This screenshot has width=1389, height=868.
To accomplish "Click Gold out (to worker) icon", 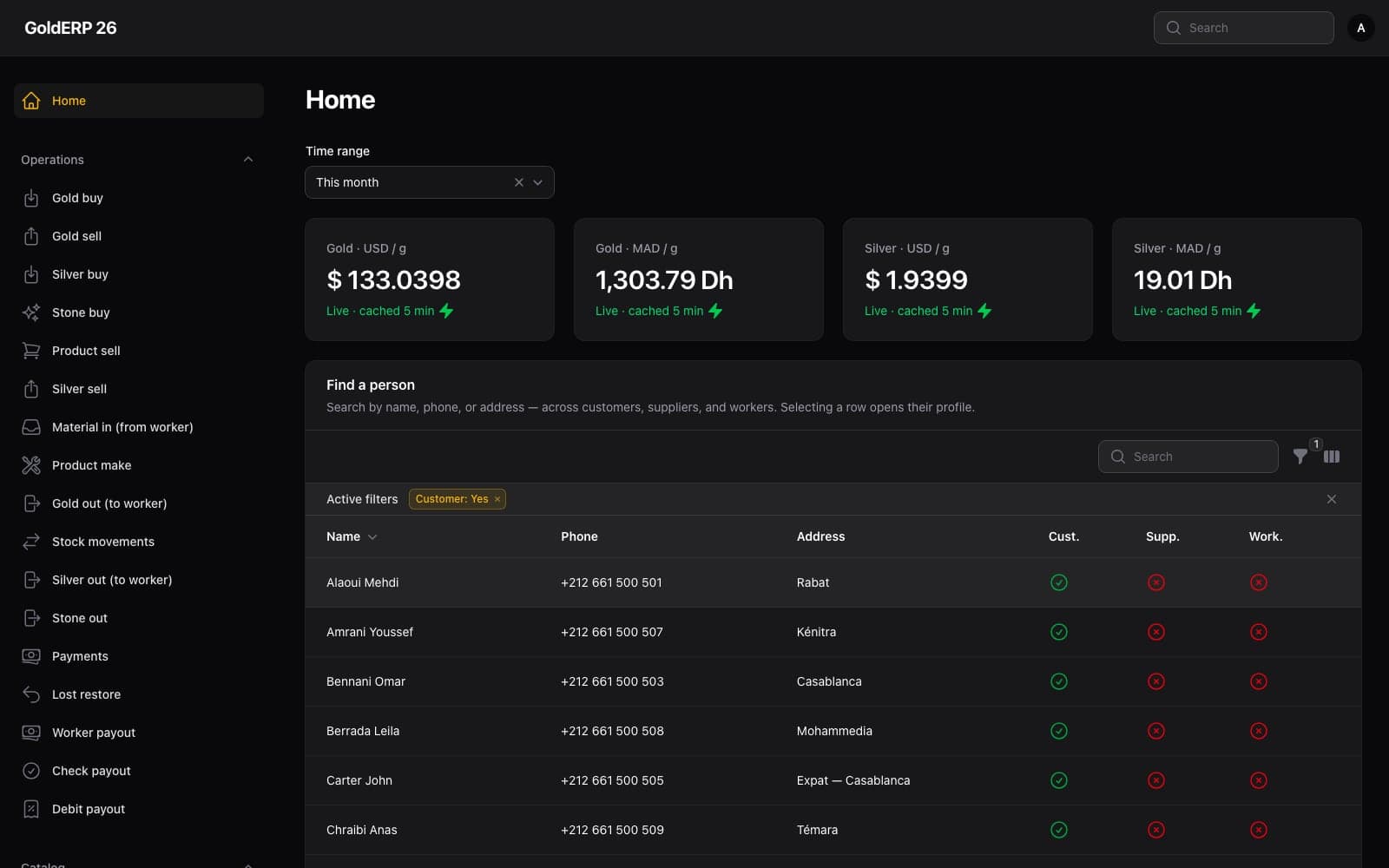I will 31,503.
